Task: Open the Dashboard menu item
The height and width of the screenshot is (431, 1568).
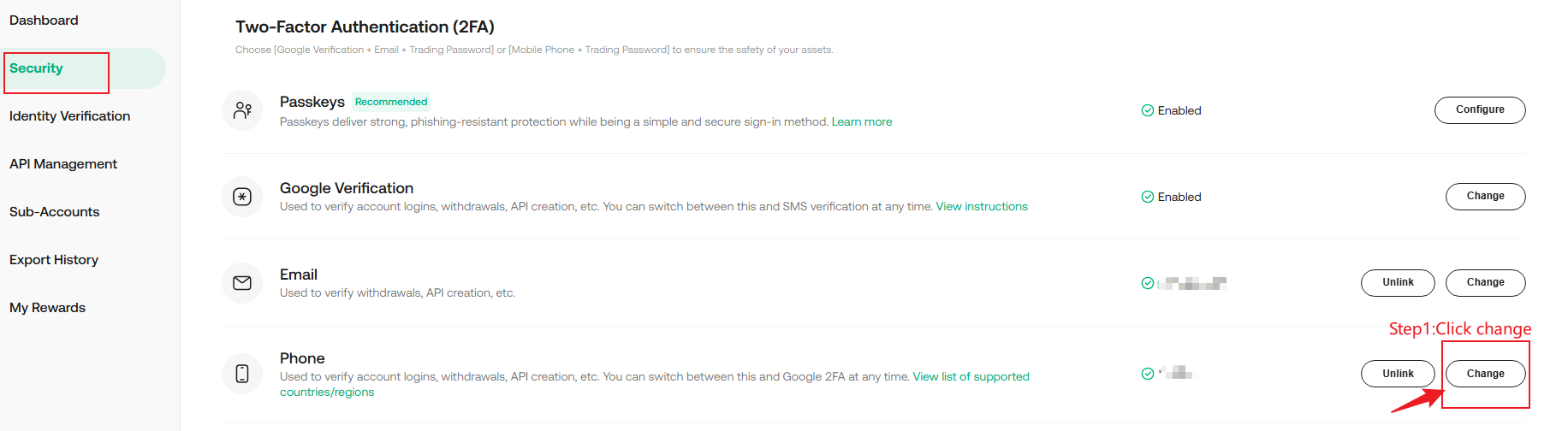Action: tap(44, 21)
